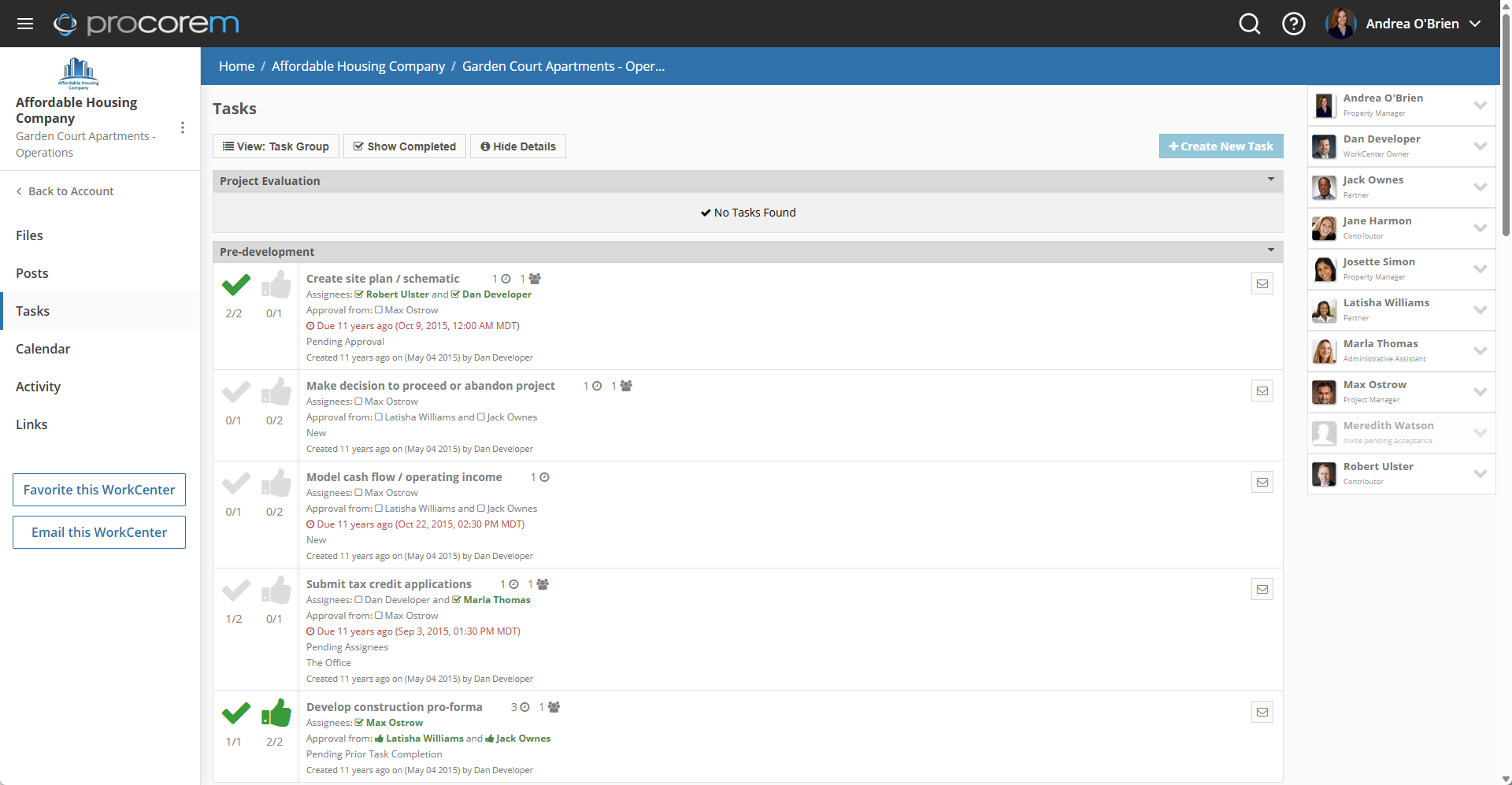Email the Model cash flow task
The width and height of the screenshot is (1512, 785).
tap(1262, 483)
